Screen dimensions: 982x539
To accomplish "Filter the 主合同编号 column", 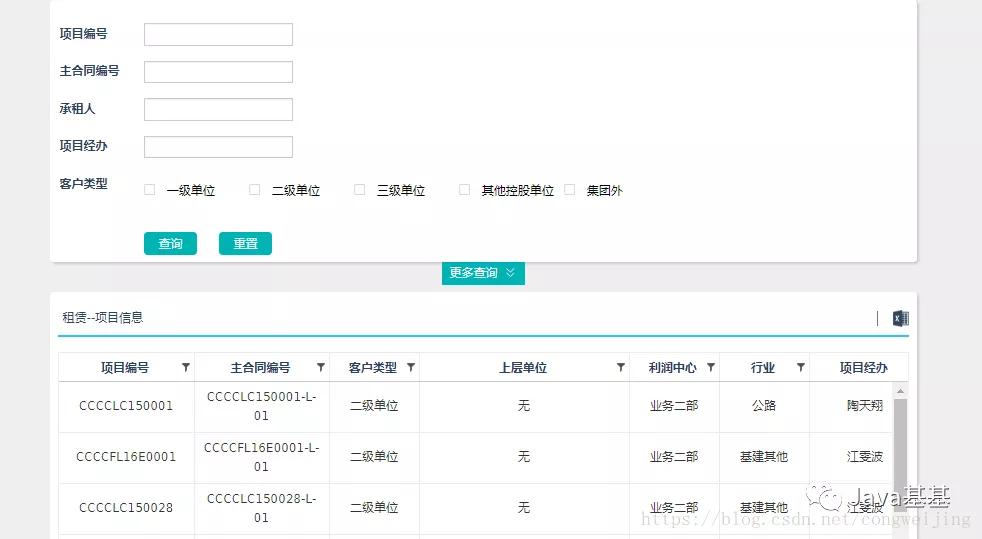I will [321, 367].
